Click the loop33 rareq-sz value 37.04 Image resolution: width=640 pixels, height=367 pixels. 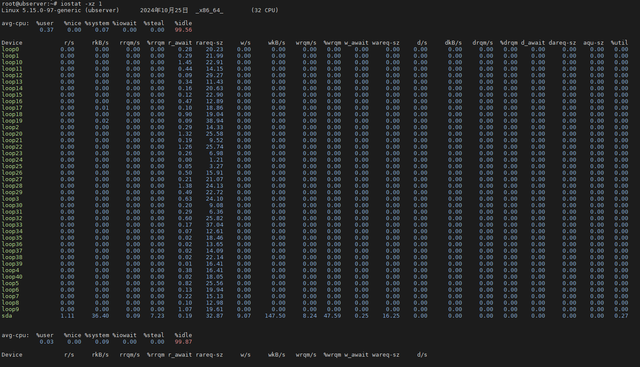tap(215, 225)
